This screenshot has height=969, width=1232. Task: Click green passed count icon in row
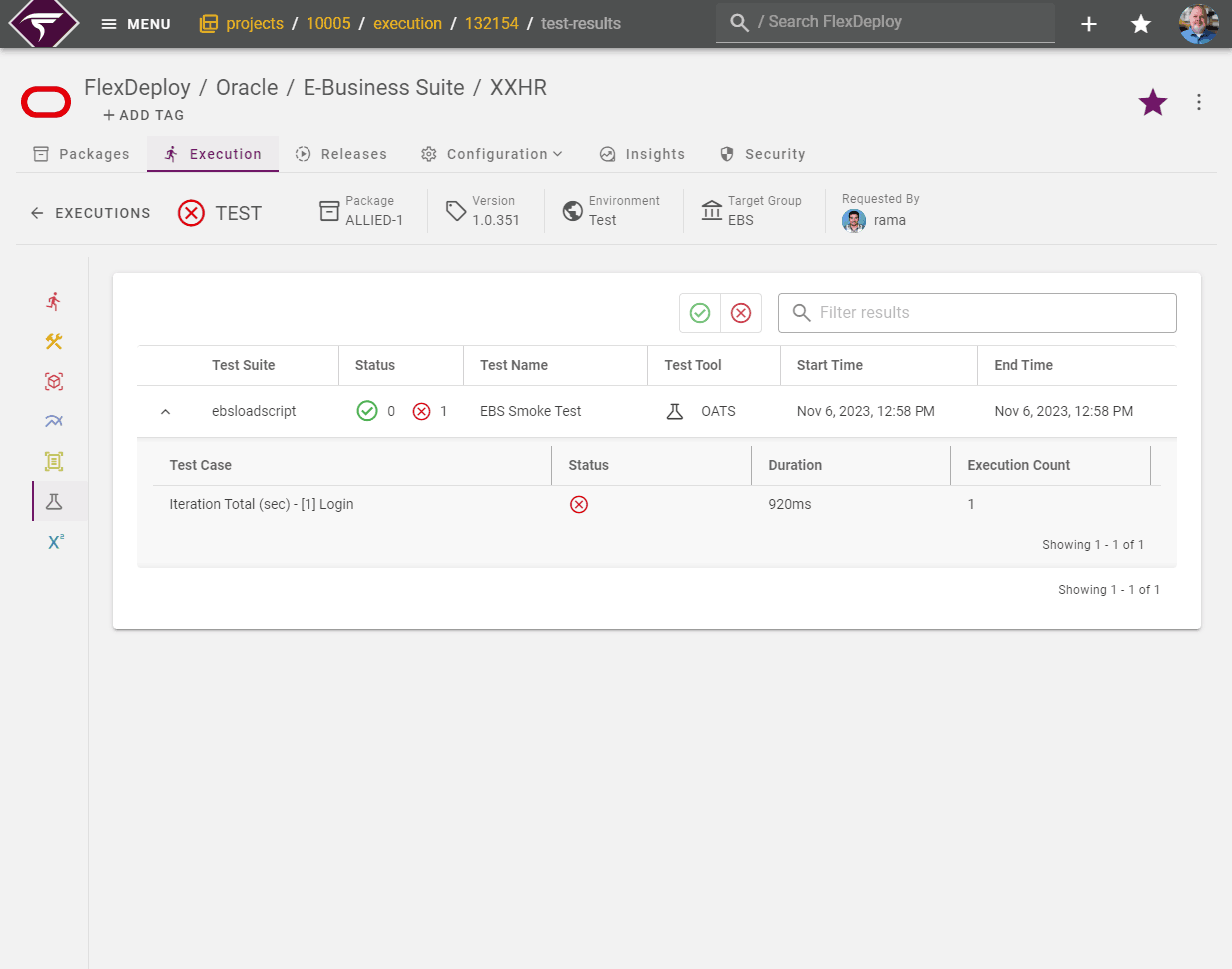tap(367, 411)
